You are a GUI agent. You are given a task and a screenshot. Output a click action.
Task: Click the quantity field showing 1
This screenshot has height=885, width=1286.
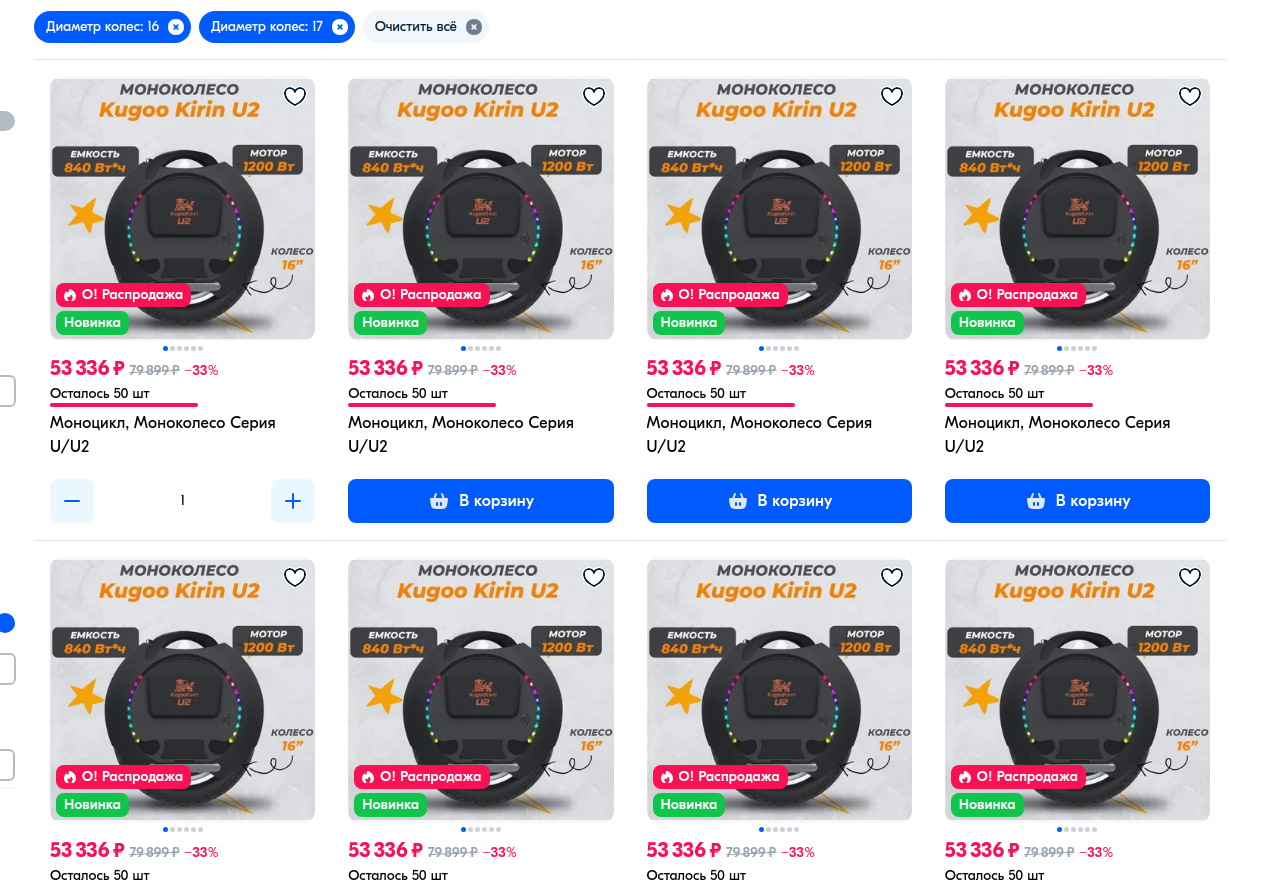coord(182,501)
